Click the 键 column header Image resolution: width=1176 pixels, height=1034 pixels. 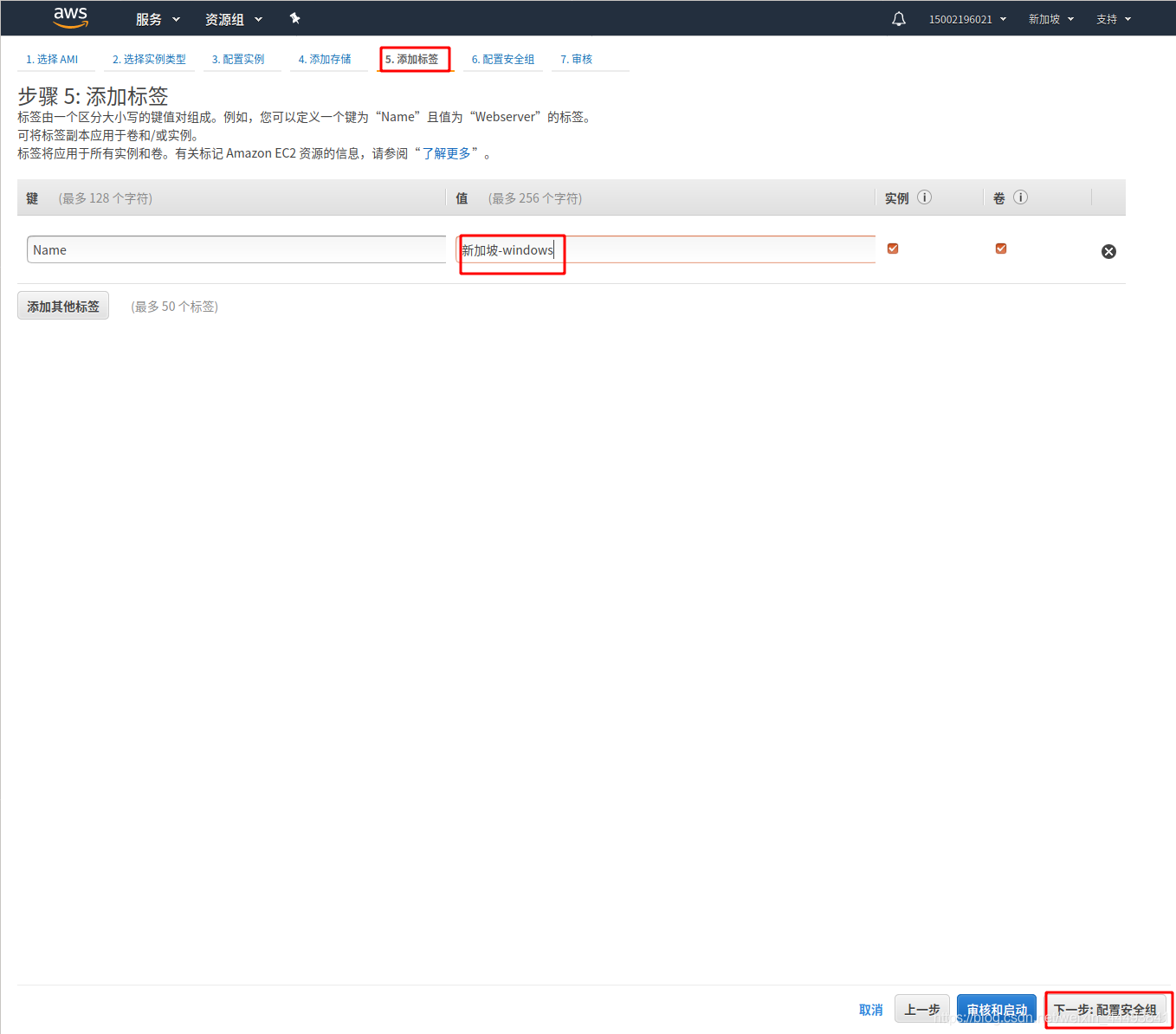[x=32, y=198]
